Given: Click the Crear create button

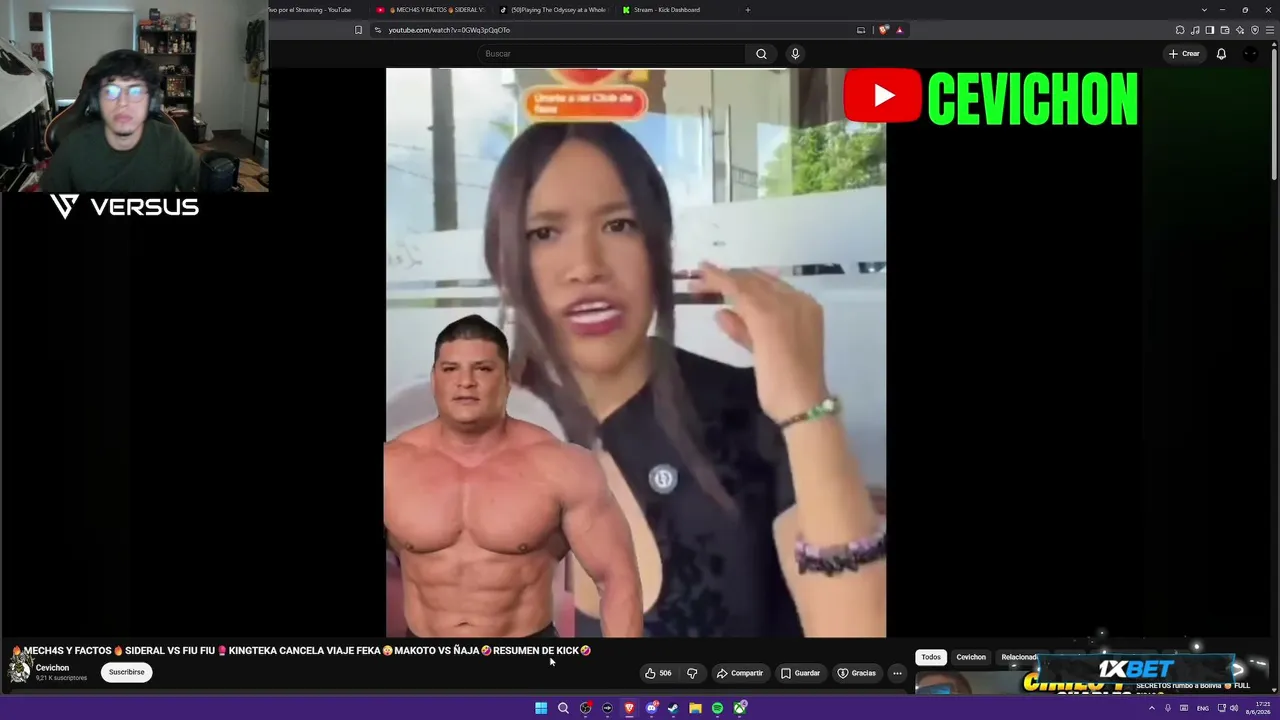Looking at the screenshot, I should 1184,54.
